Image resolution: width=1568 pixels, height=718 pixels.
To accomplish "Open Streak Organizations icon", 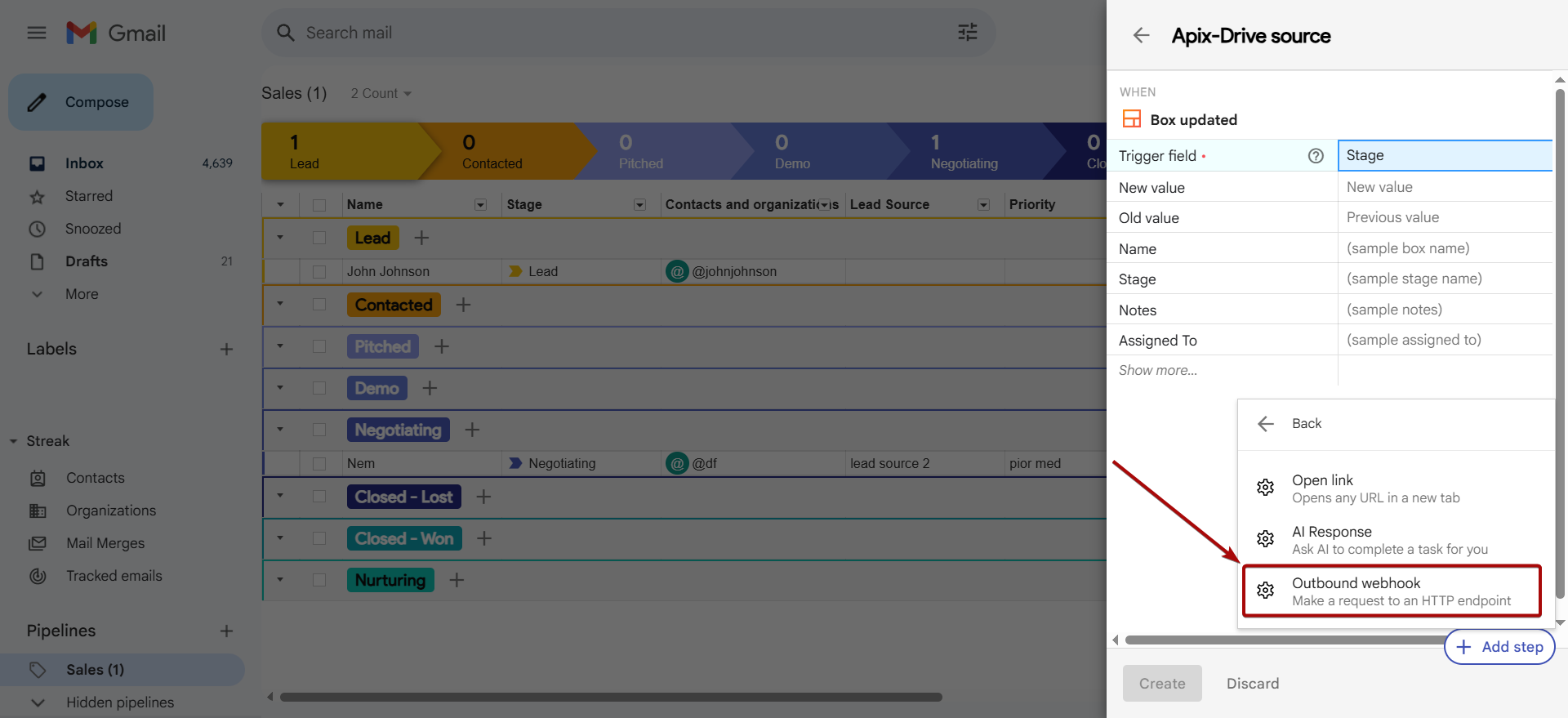I will point(38,511).
